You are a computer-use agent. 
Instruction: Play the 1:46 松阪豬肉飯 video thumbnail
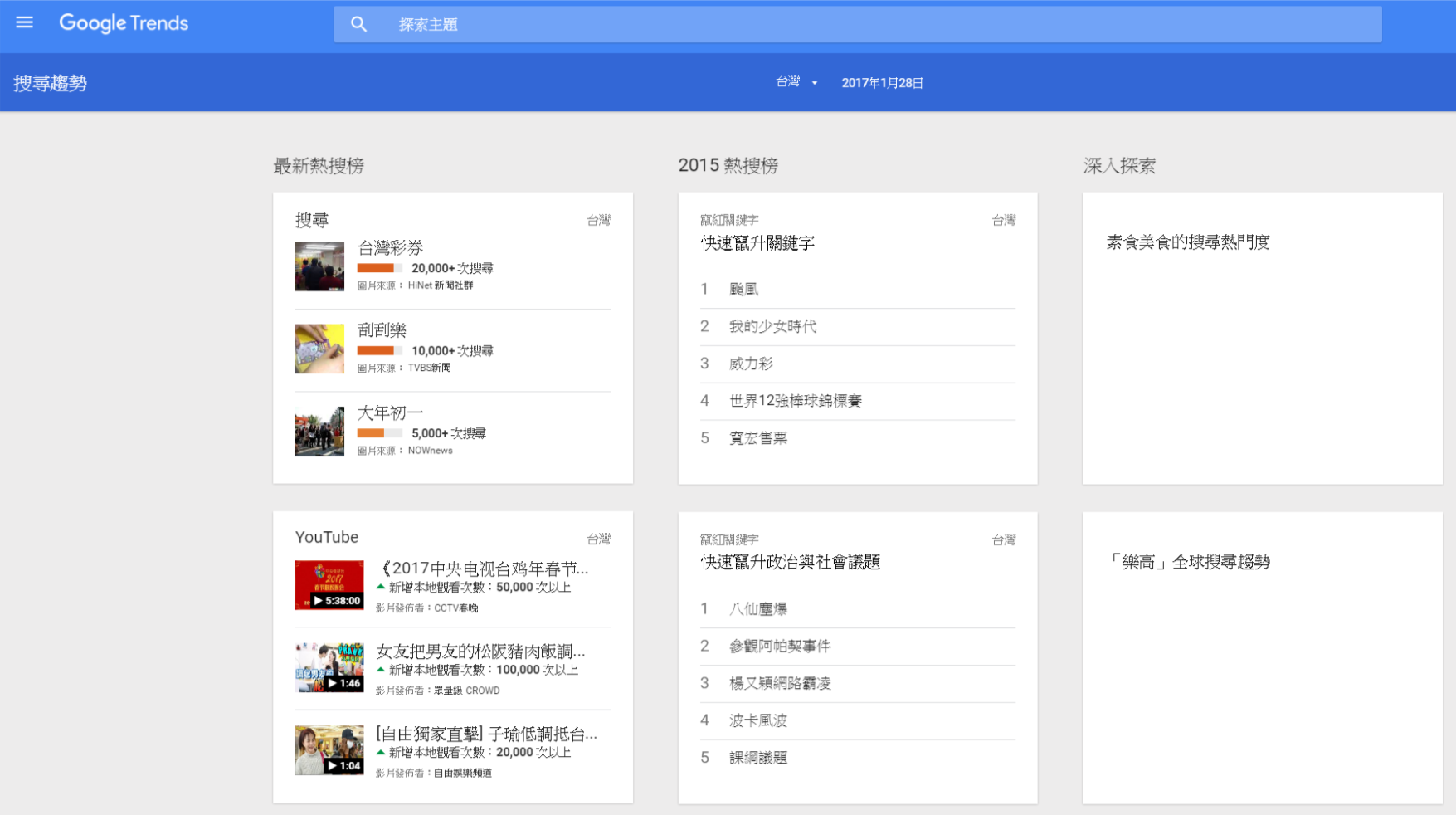click(329, 667)
